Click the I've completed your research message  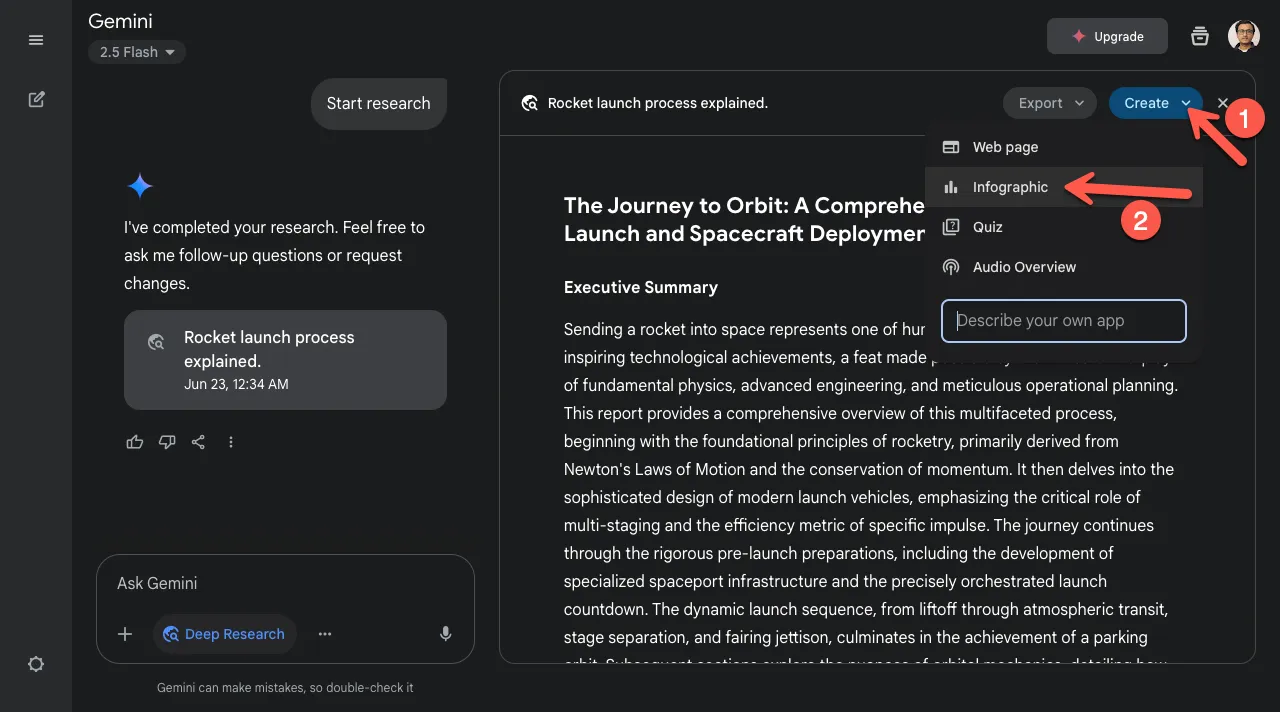275,255
